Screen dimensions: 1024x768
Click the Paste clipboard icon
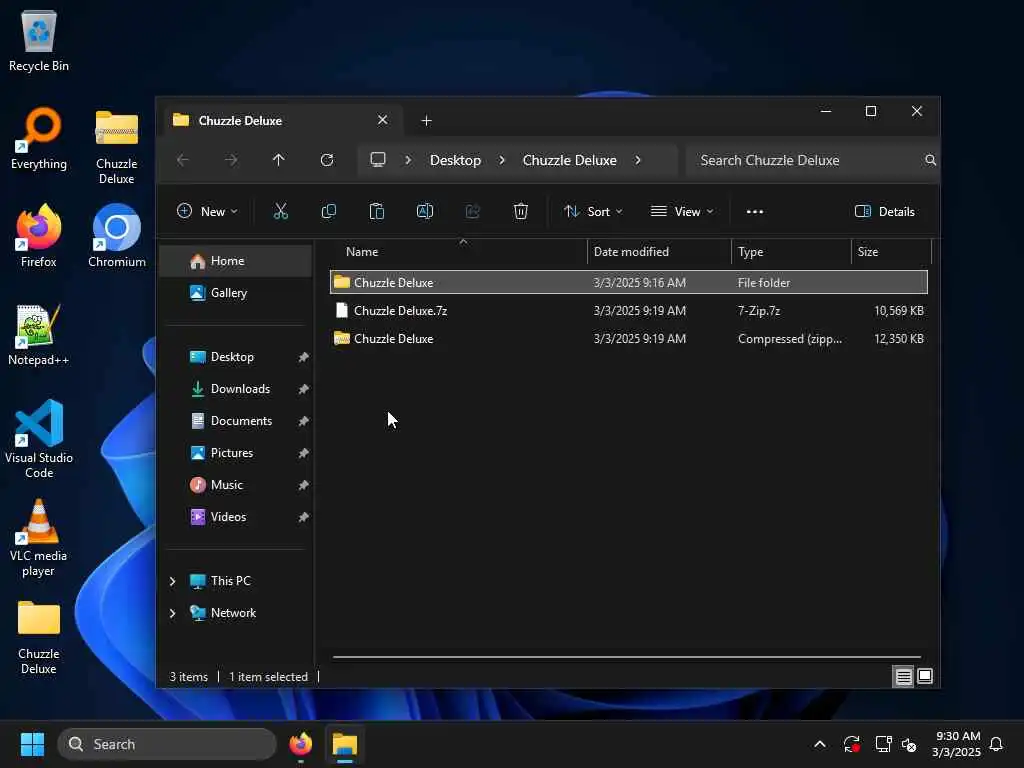(x=377, y=212)
